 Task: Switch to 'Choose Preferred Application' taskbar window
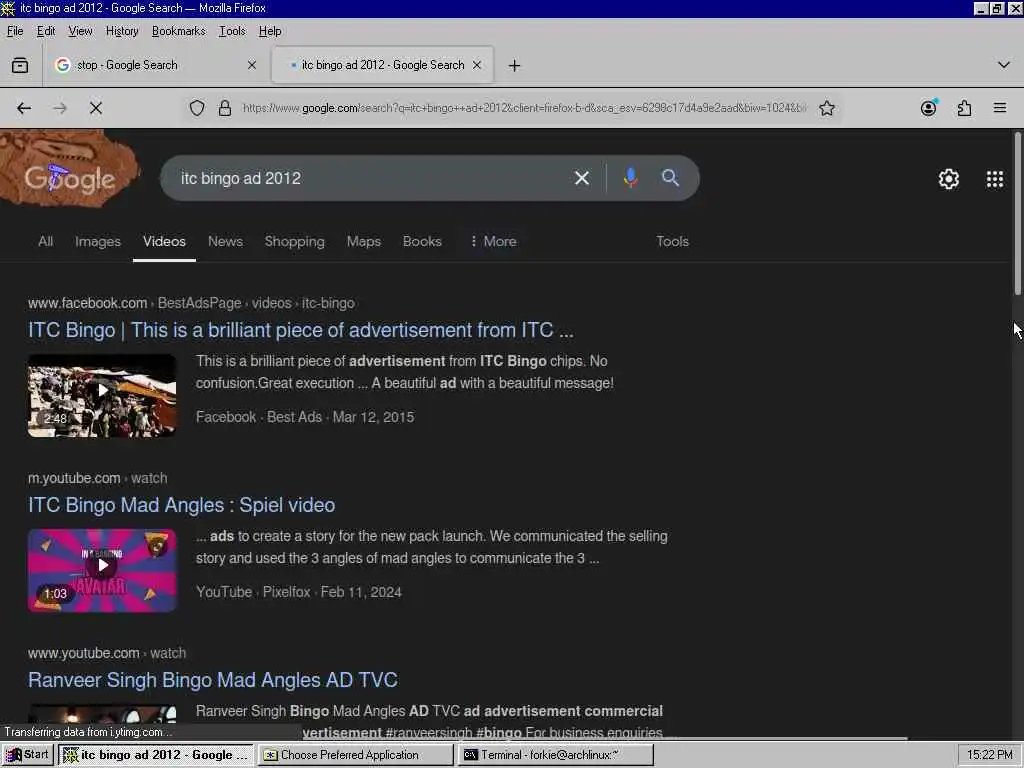[355, 755]
